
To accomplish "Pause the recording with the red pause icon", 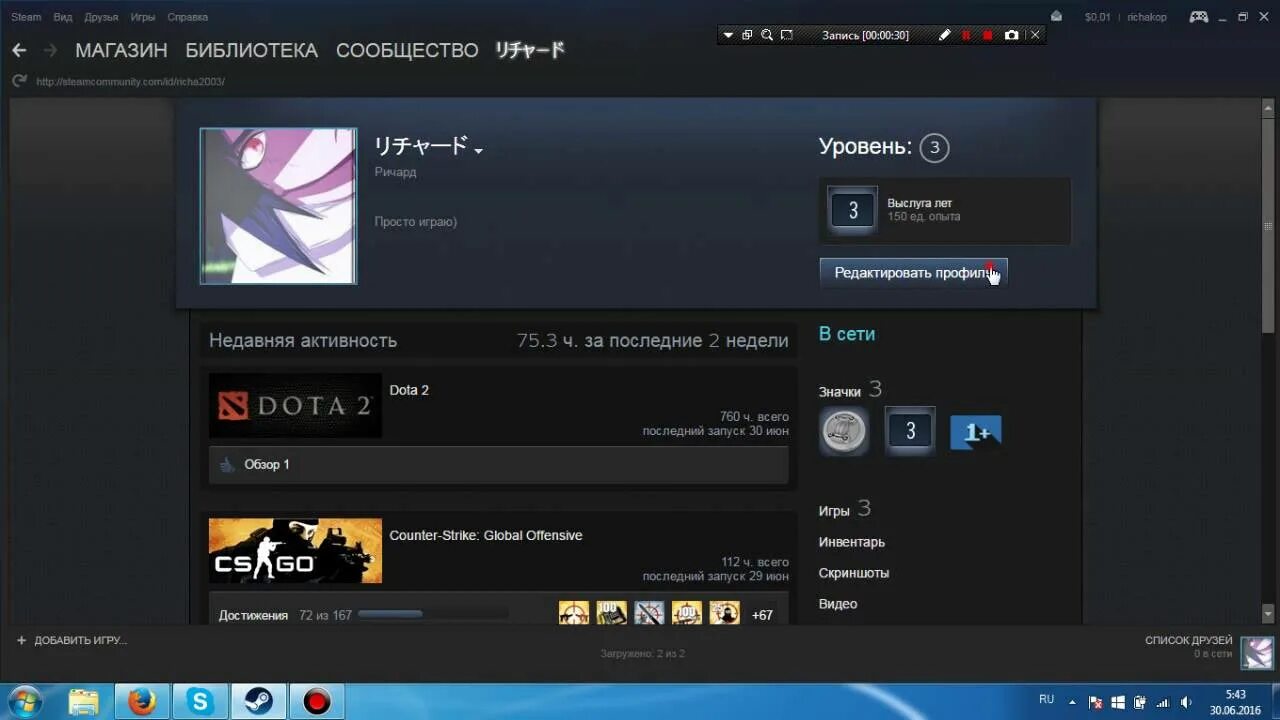I will tap(966, 35).
